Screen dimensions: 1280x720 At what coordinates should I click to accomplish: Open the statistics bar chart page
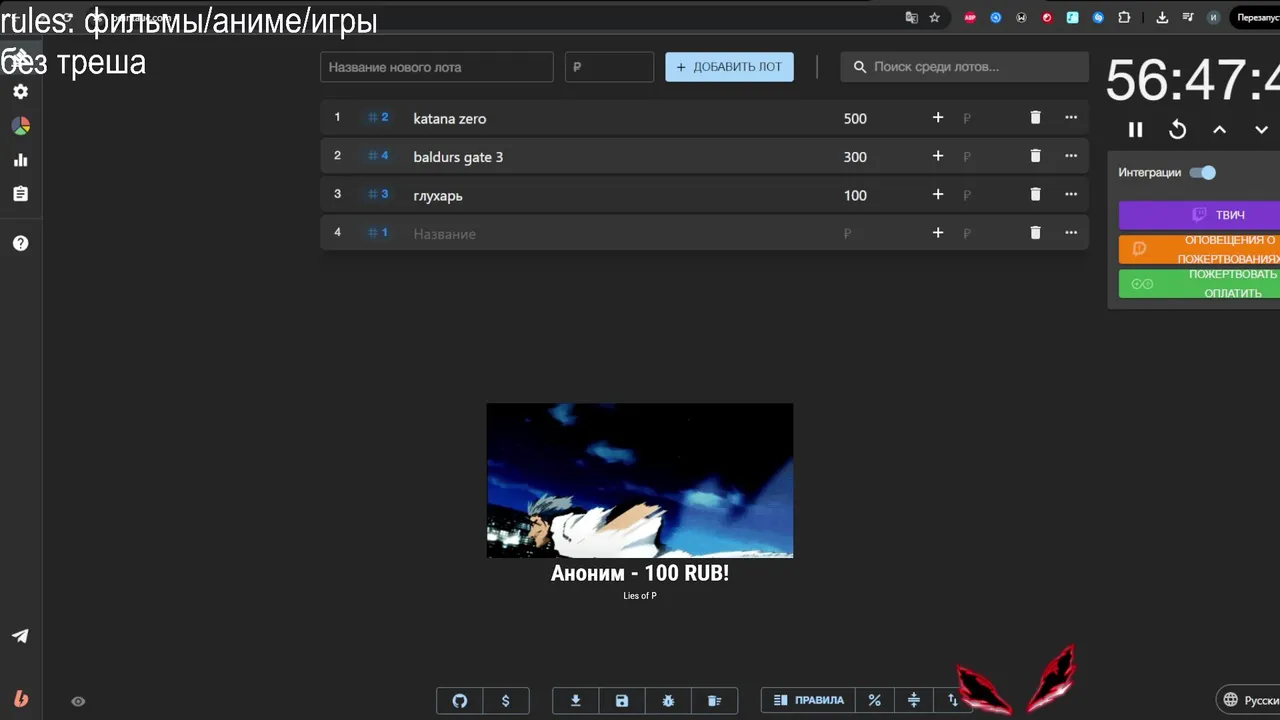click(x=20, y=160)
